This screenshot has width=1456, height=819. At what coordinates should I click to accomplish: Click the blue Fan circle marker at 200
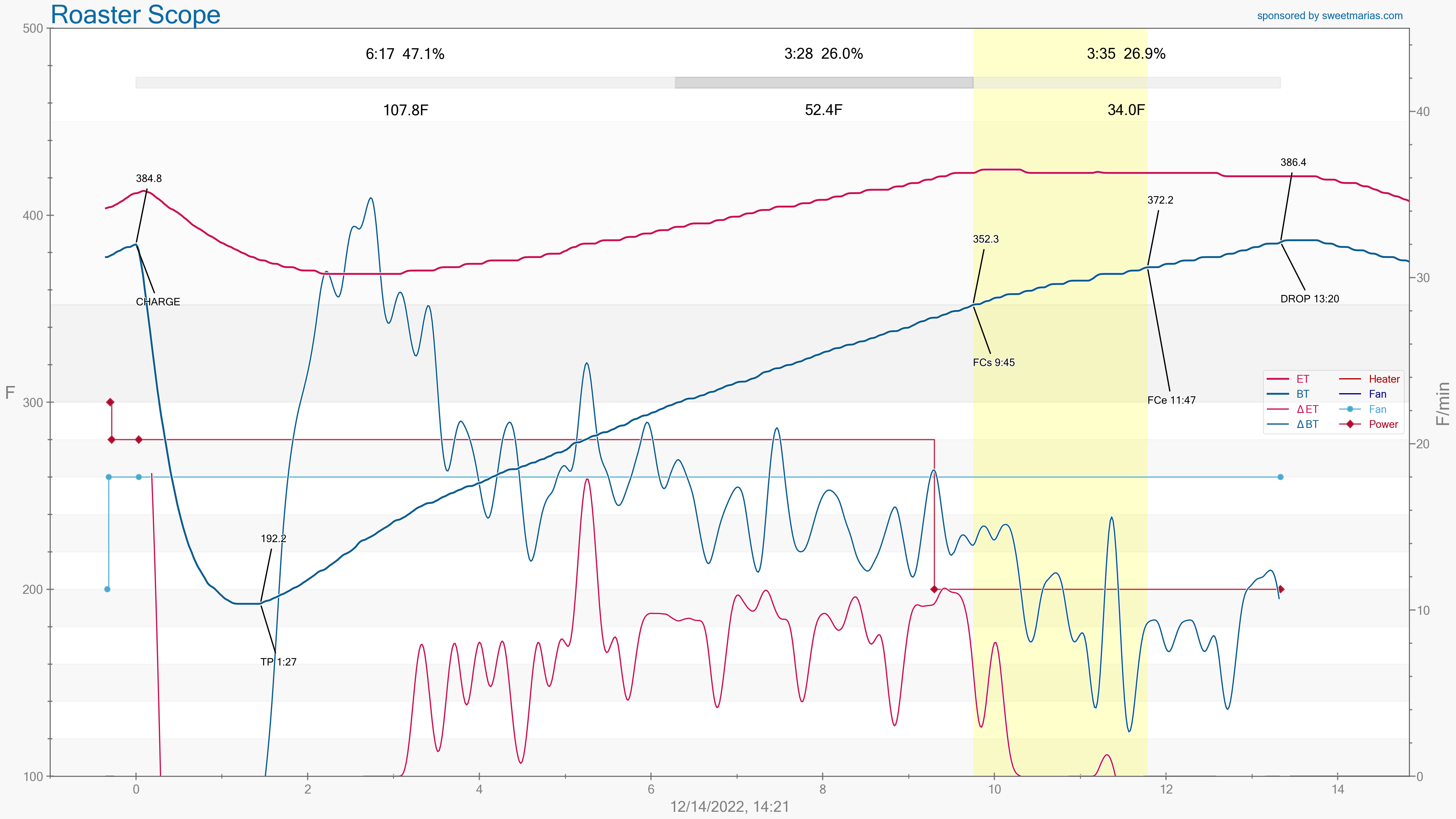[107, 589]
